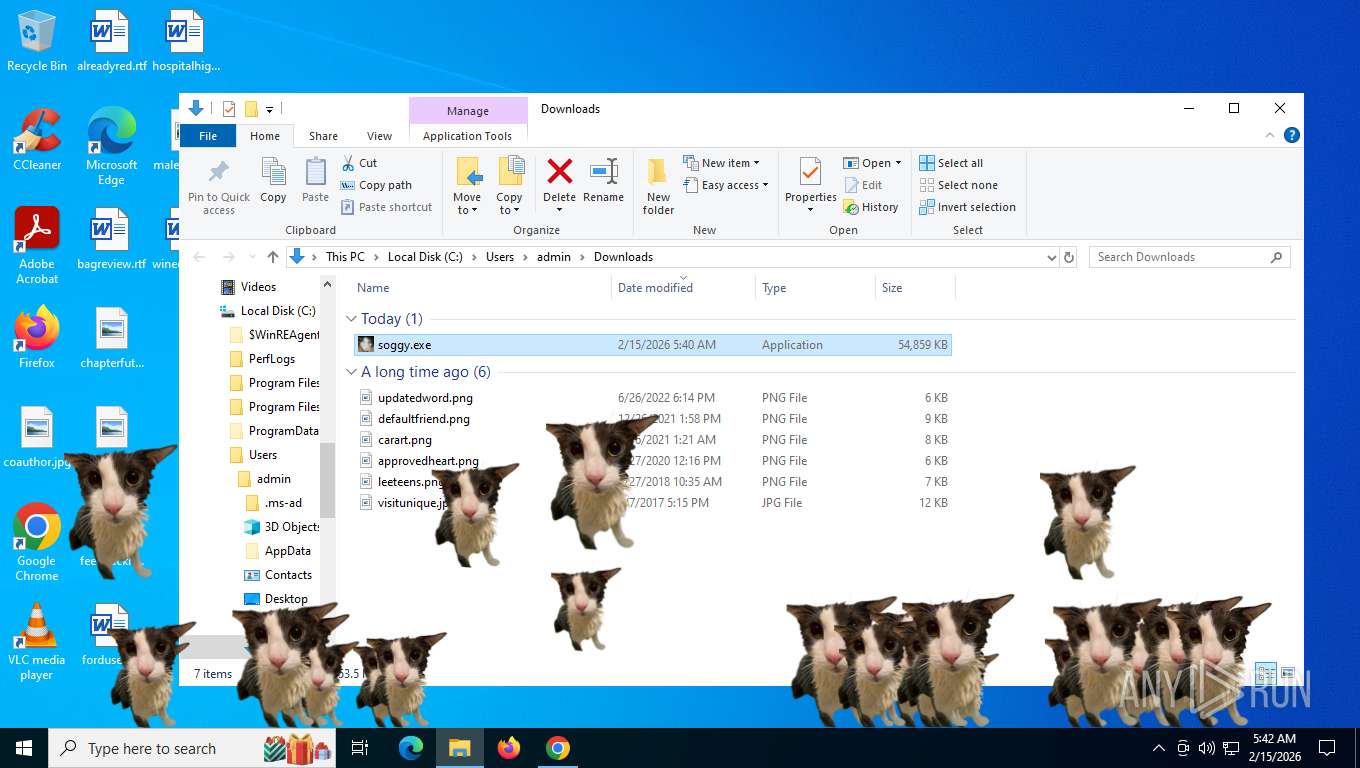Click the Manage contextual tab

point(468,111)
